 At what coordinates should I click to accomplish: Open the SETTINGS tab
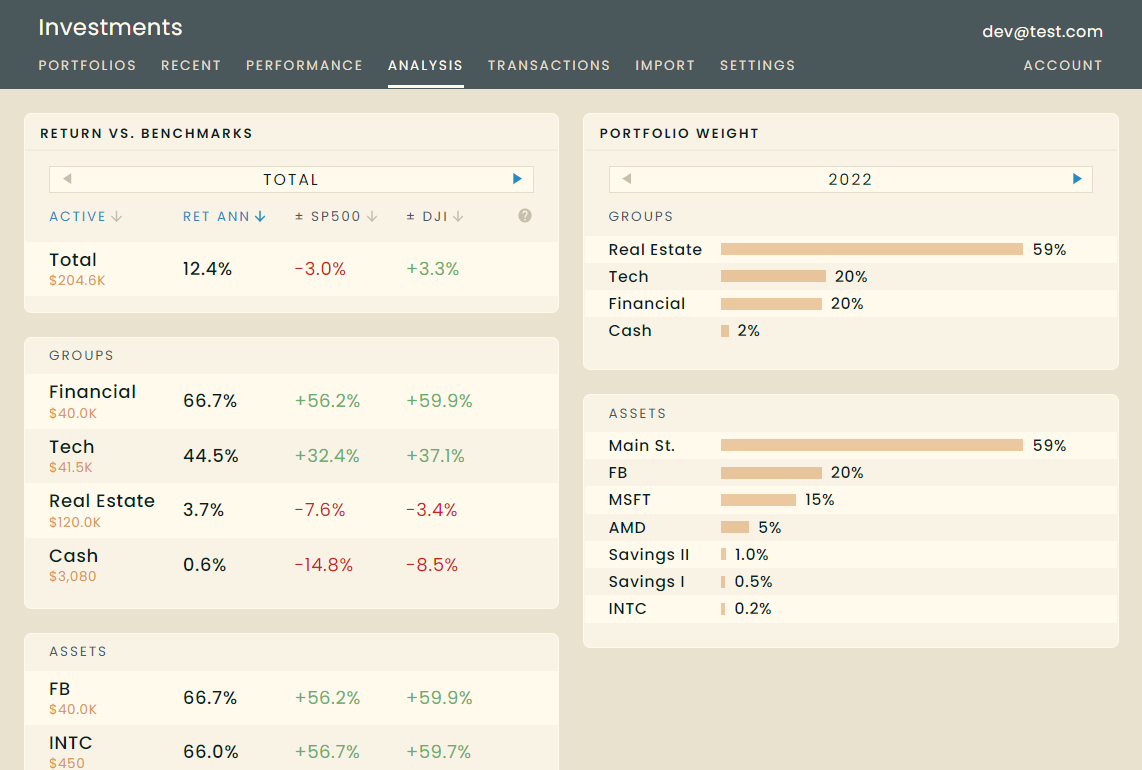(x=757, y=66)
